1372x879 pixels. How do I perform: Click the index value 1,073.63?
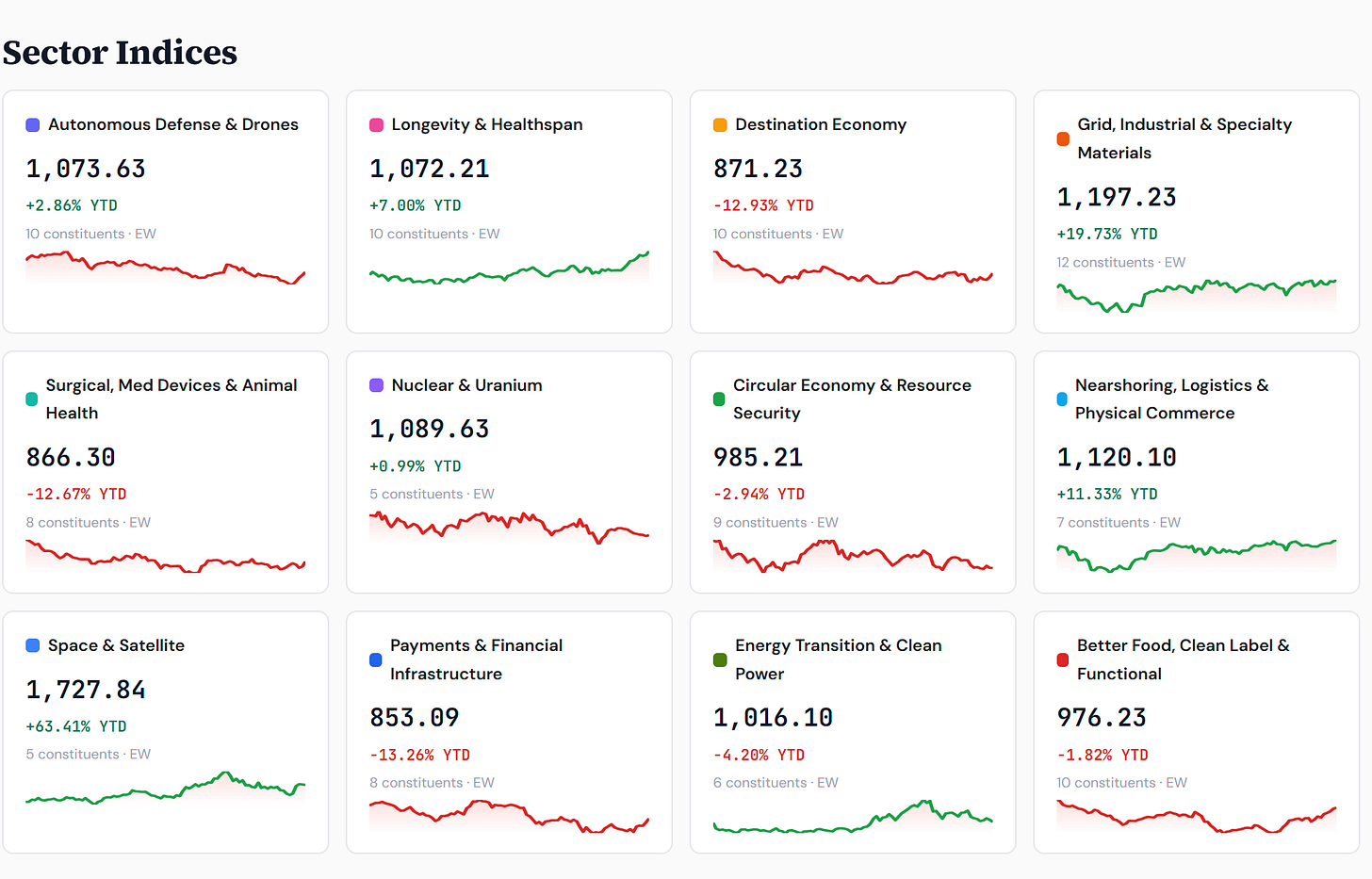pyautogui.click(x=86, y=170)
